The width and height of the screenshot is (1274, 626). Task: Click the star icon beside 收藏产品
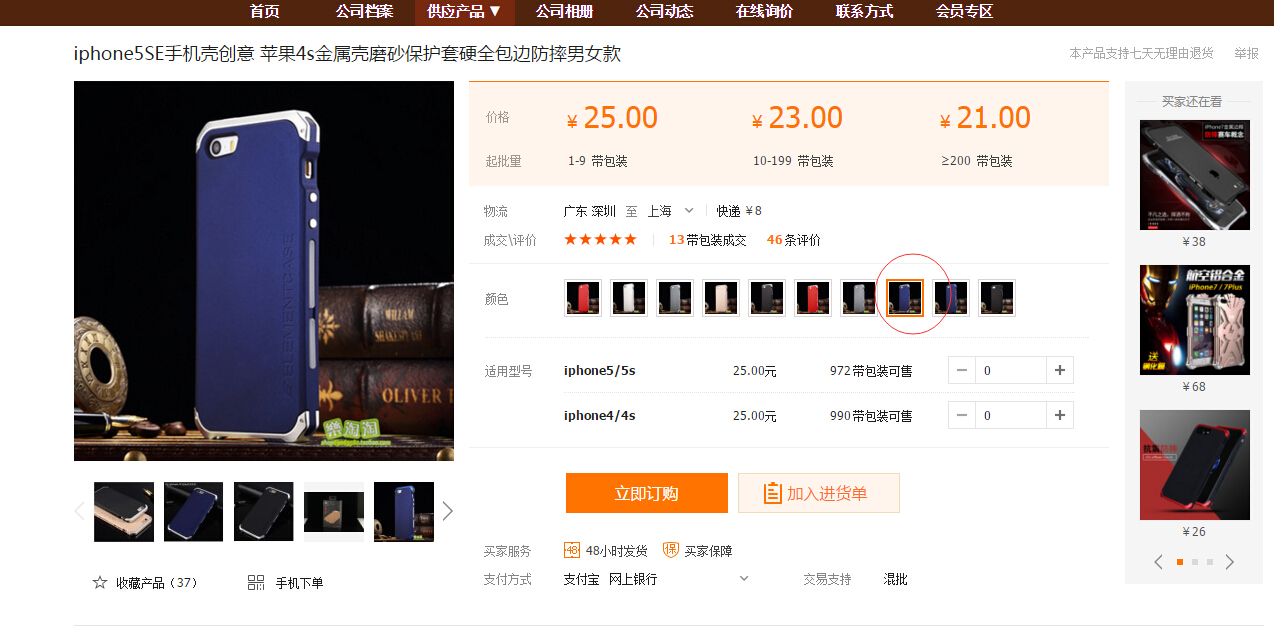coord(100,582)
